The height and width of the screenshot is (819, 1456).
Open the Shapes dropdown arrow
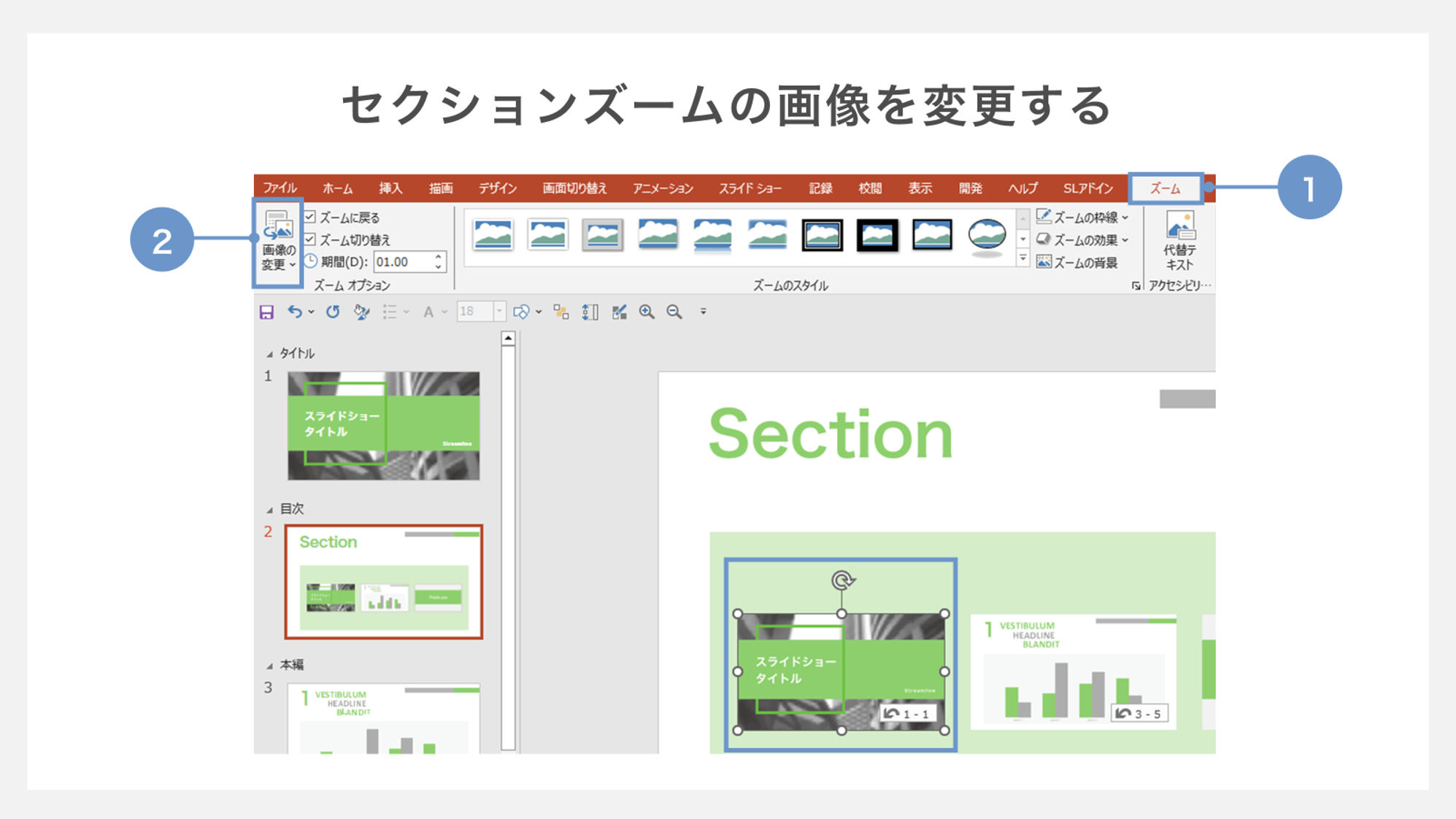(x=539, y=312)
